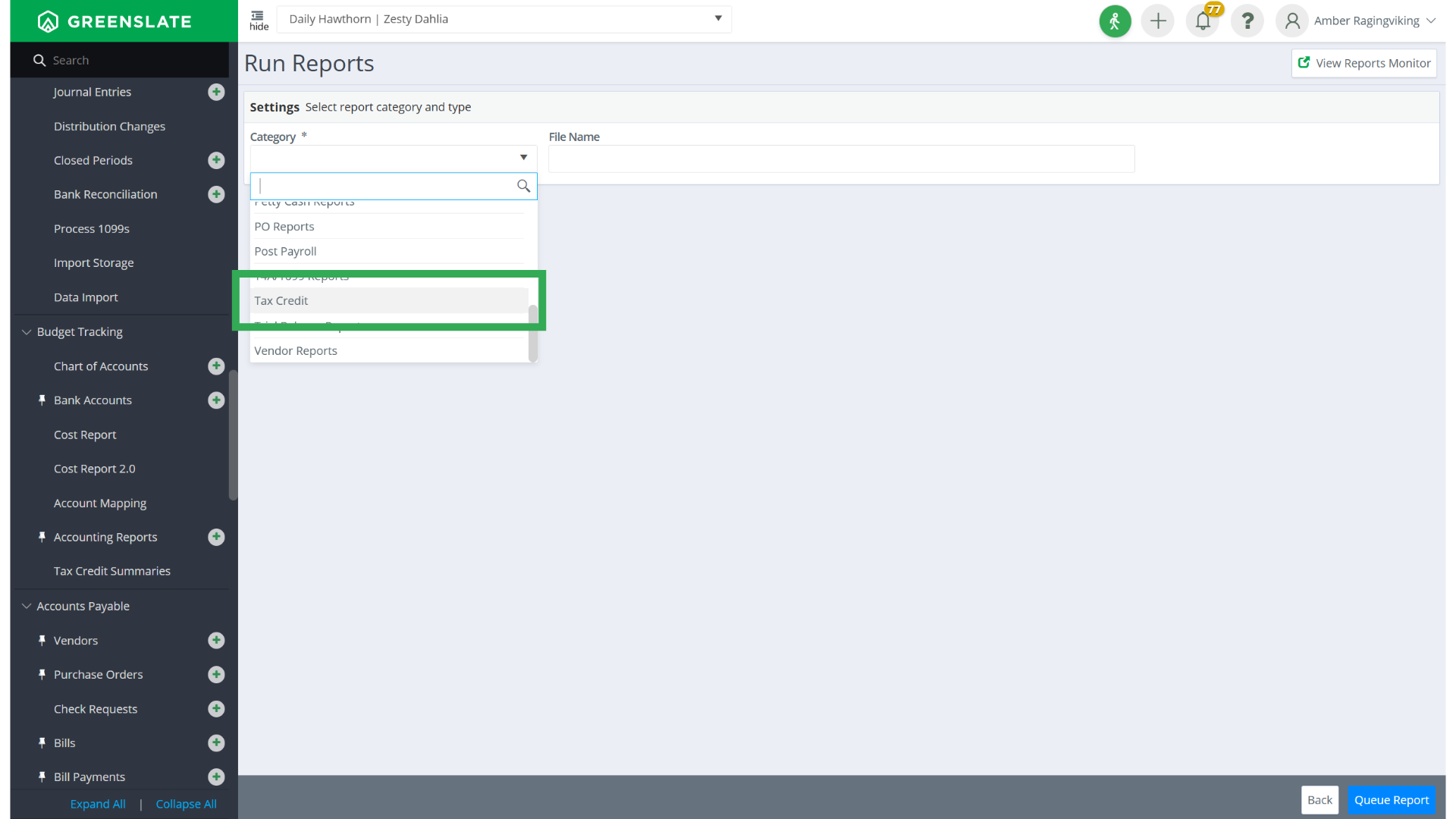
Task: Click plus next to Purchase Orders
Action: (216, 675)
